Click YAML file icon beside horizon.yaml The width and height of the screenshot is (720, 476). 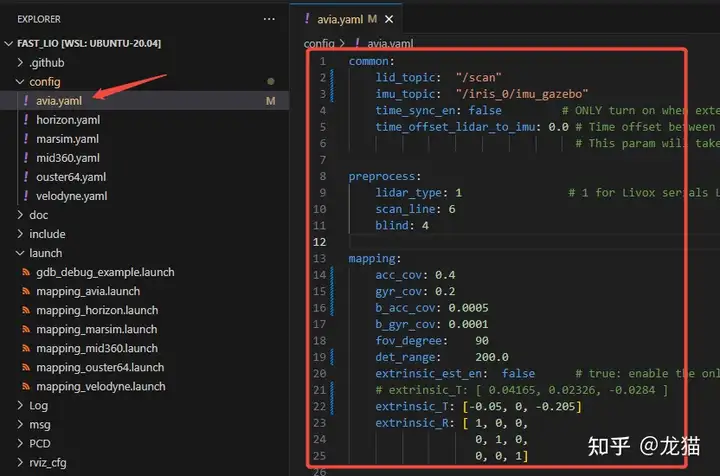pos(26,120)
